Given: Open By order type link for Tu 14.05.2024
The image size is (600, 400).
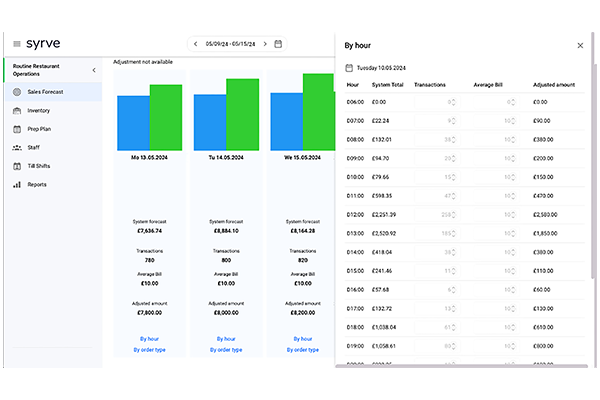Looking at the screenshot, I should (226, 350).
